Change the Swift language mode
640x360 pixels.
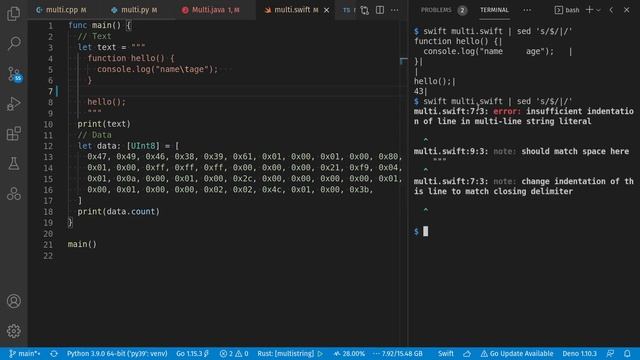(446, 353)
